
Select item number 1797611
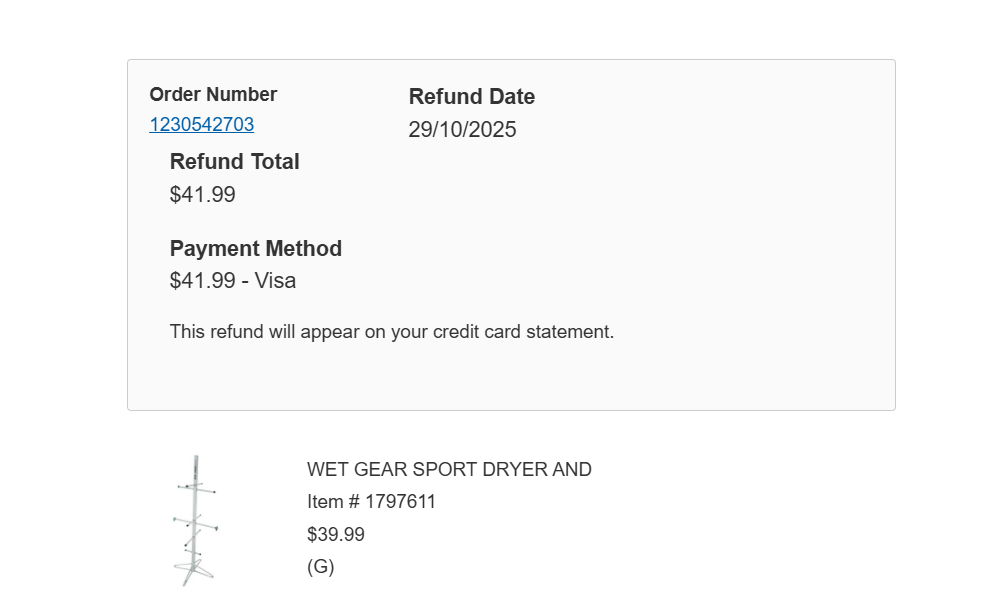tap(400, 502)
